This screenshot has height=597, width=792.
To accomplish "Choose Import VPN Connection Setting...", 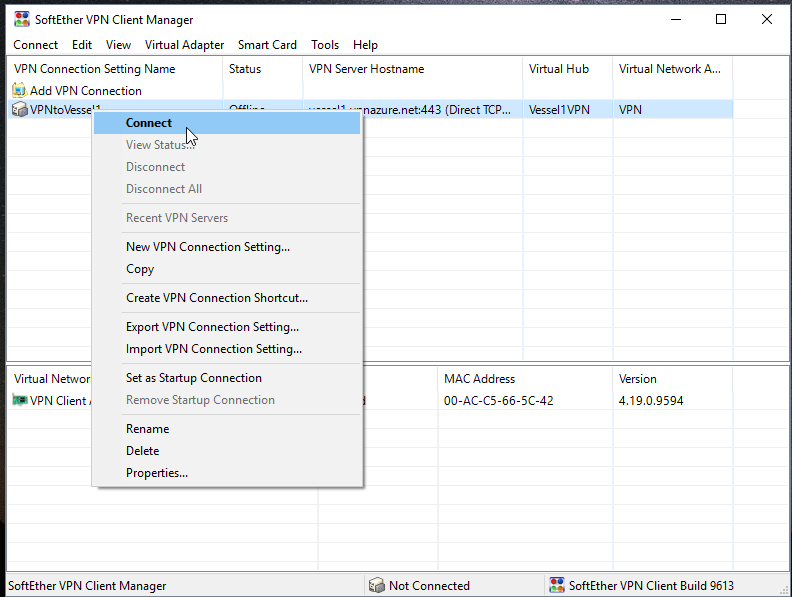I will 227,349.
